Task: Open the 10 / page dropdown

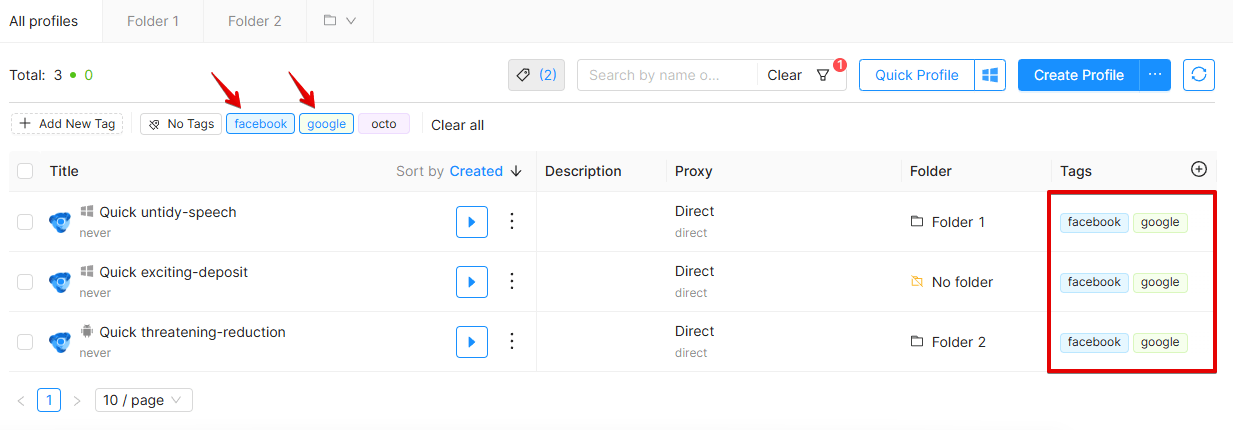Action: pos(144,400)
